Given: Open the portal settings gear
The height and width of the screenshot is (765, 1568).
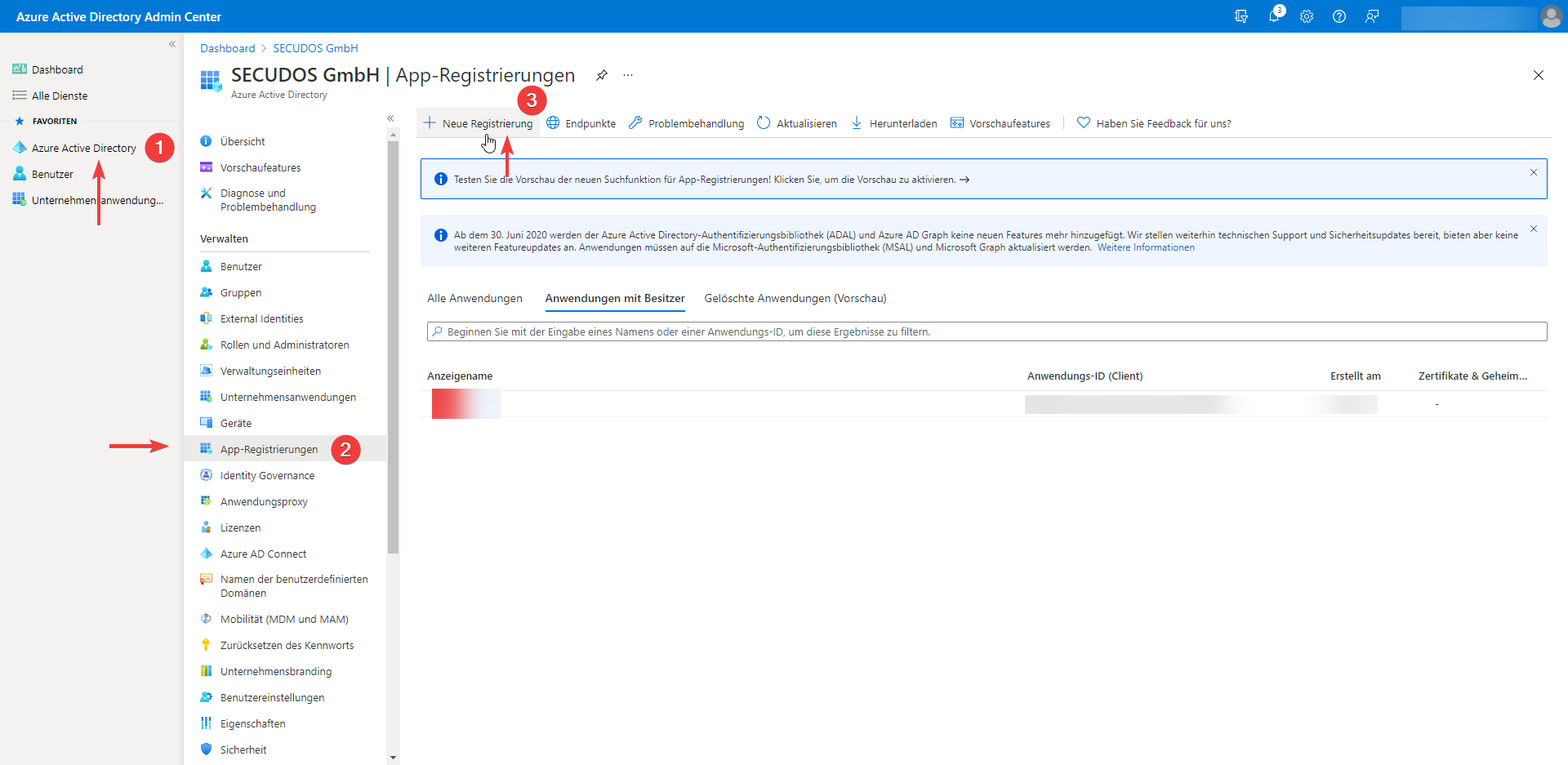Looking at the screenshot, I should (x=1307, y=16).
